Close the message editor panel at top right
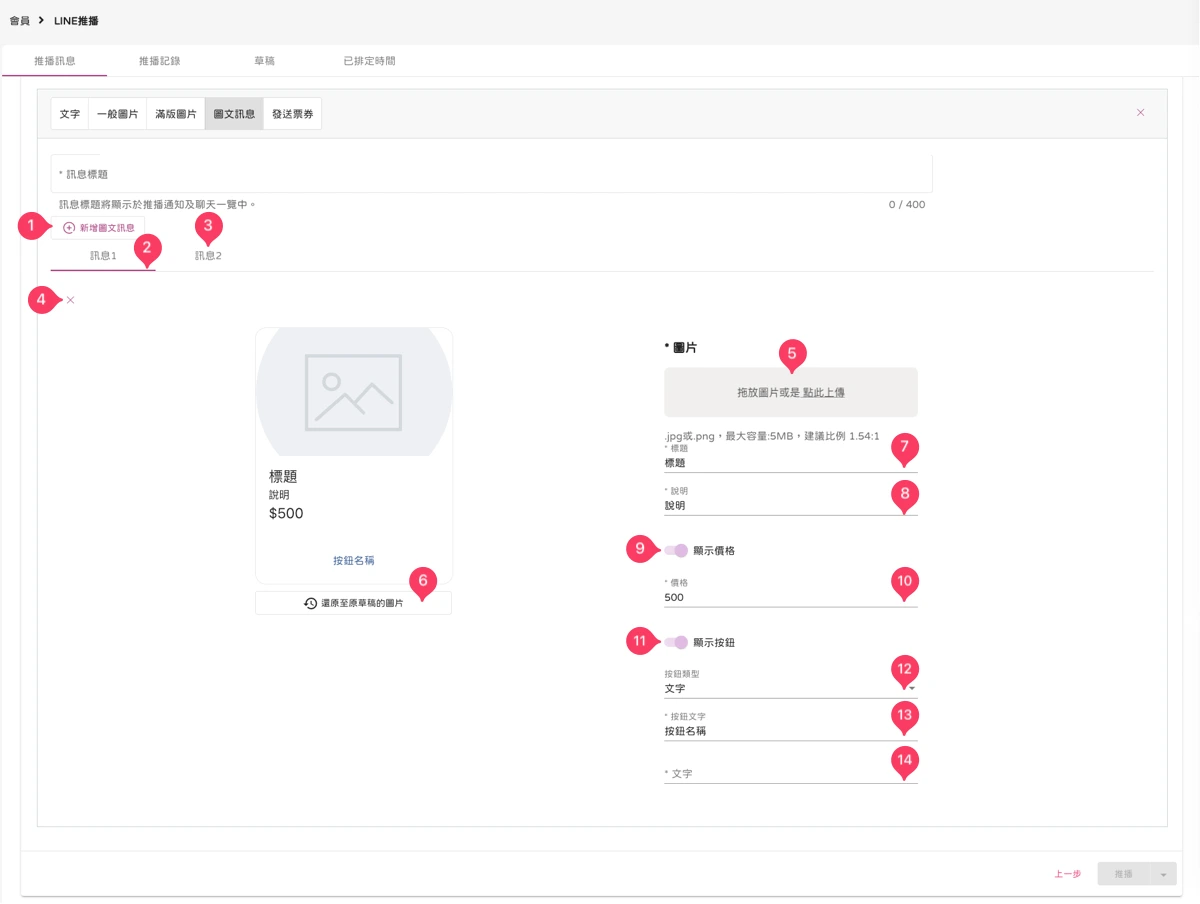Screen dimensions: 1200x904 1140,112
